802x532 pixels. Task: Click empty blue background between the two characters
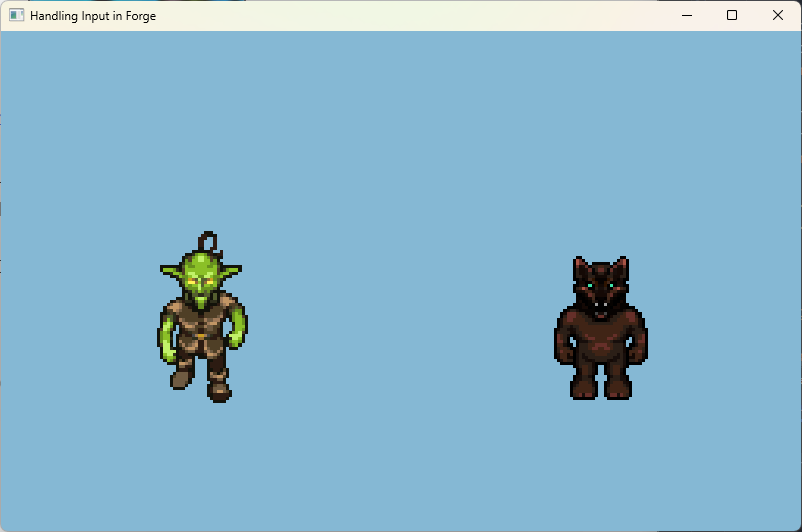tap(400, 320)
